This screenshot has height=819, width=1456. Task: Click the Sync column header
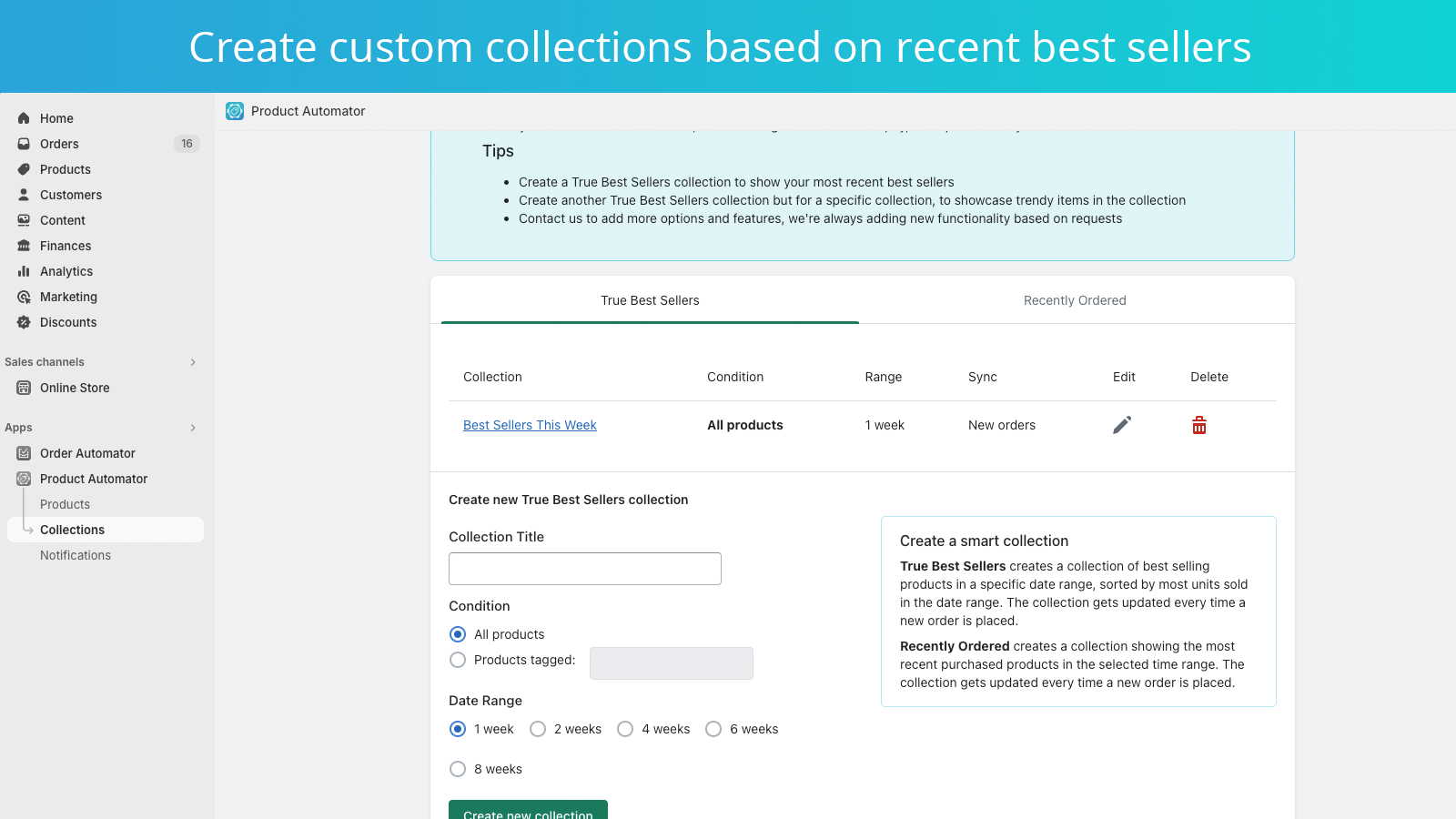tap(983, 377)
